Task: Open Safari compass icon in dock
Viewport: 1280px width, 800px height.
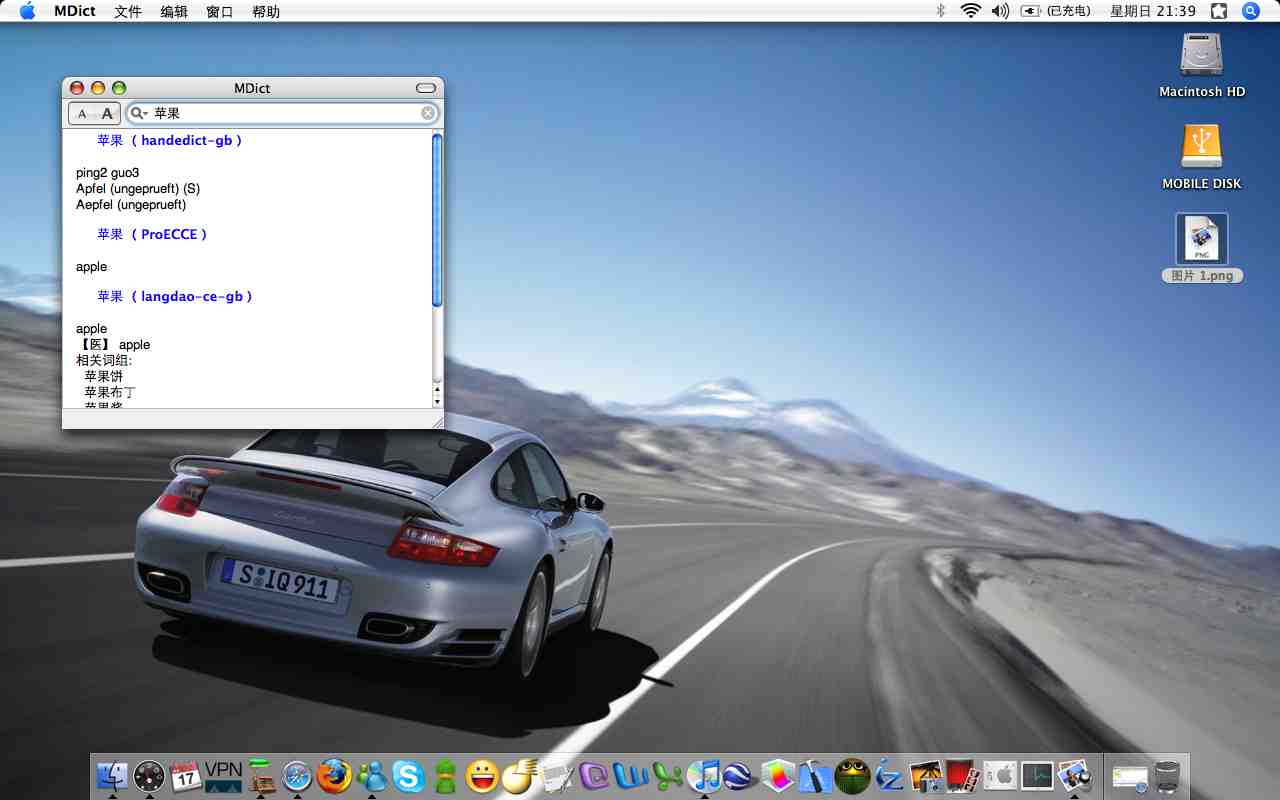Action: point(297,775)
